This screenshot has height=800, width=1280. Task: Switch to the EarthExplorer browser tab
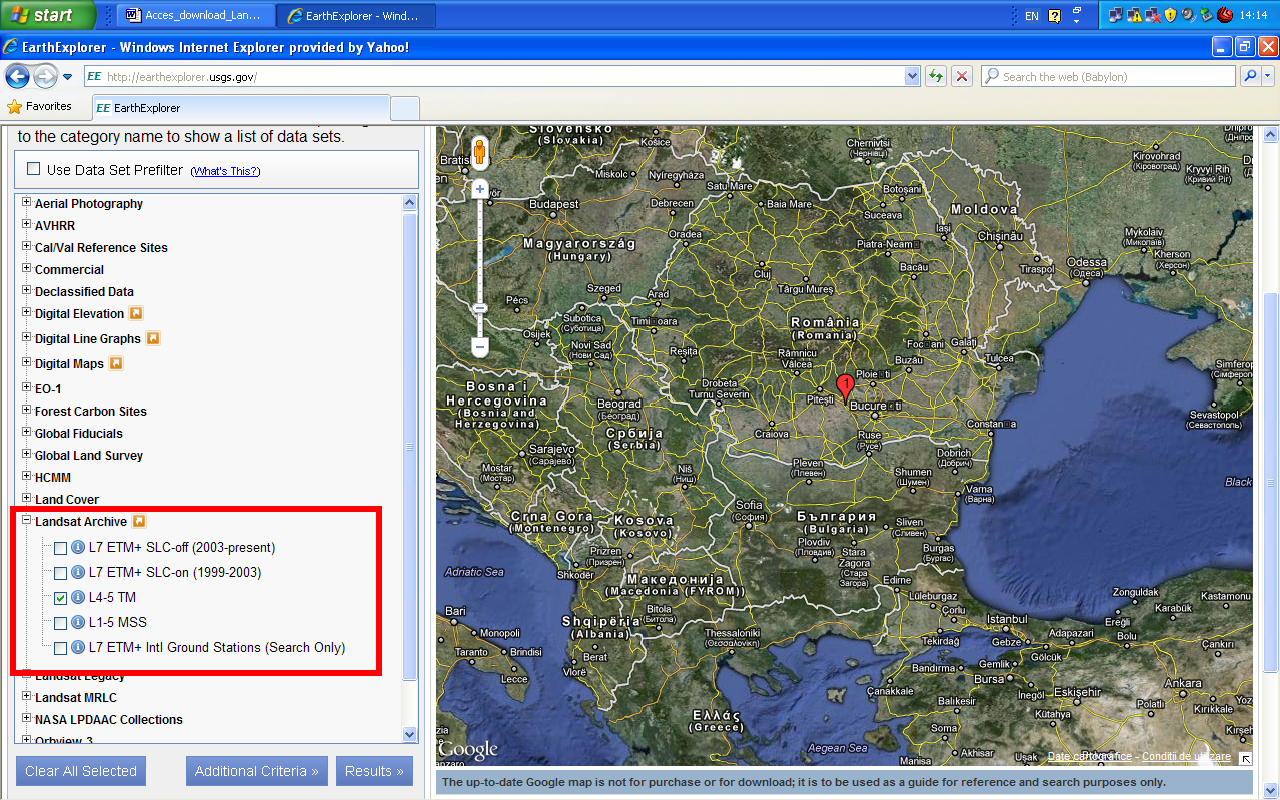241,107
